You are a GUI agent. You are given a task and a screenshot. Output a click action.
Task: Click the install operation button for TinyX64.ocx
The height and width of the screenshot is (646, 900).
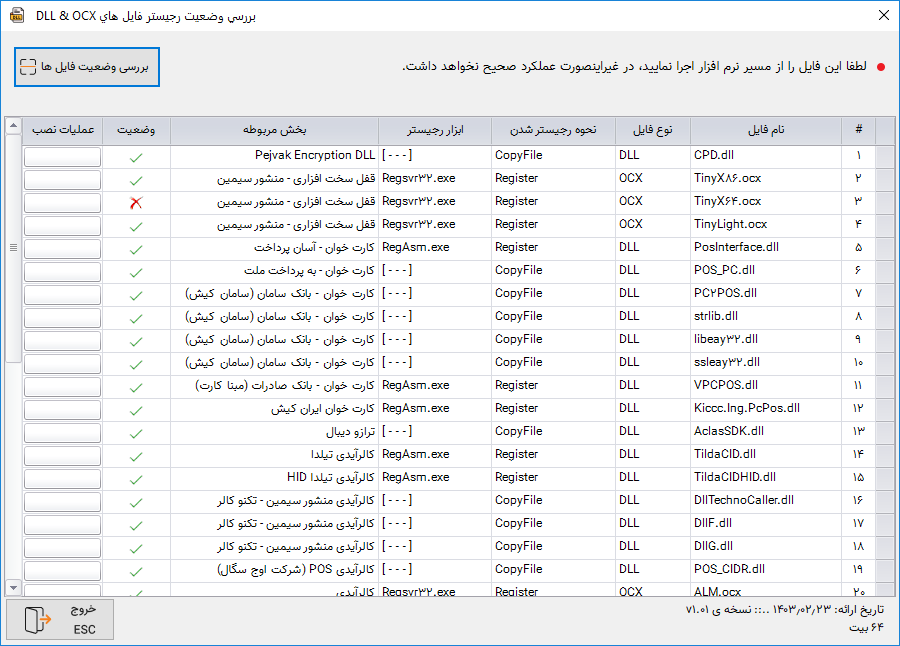click(x=62, y=203)
